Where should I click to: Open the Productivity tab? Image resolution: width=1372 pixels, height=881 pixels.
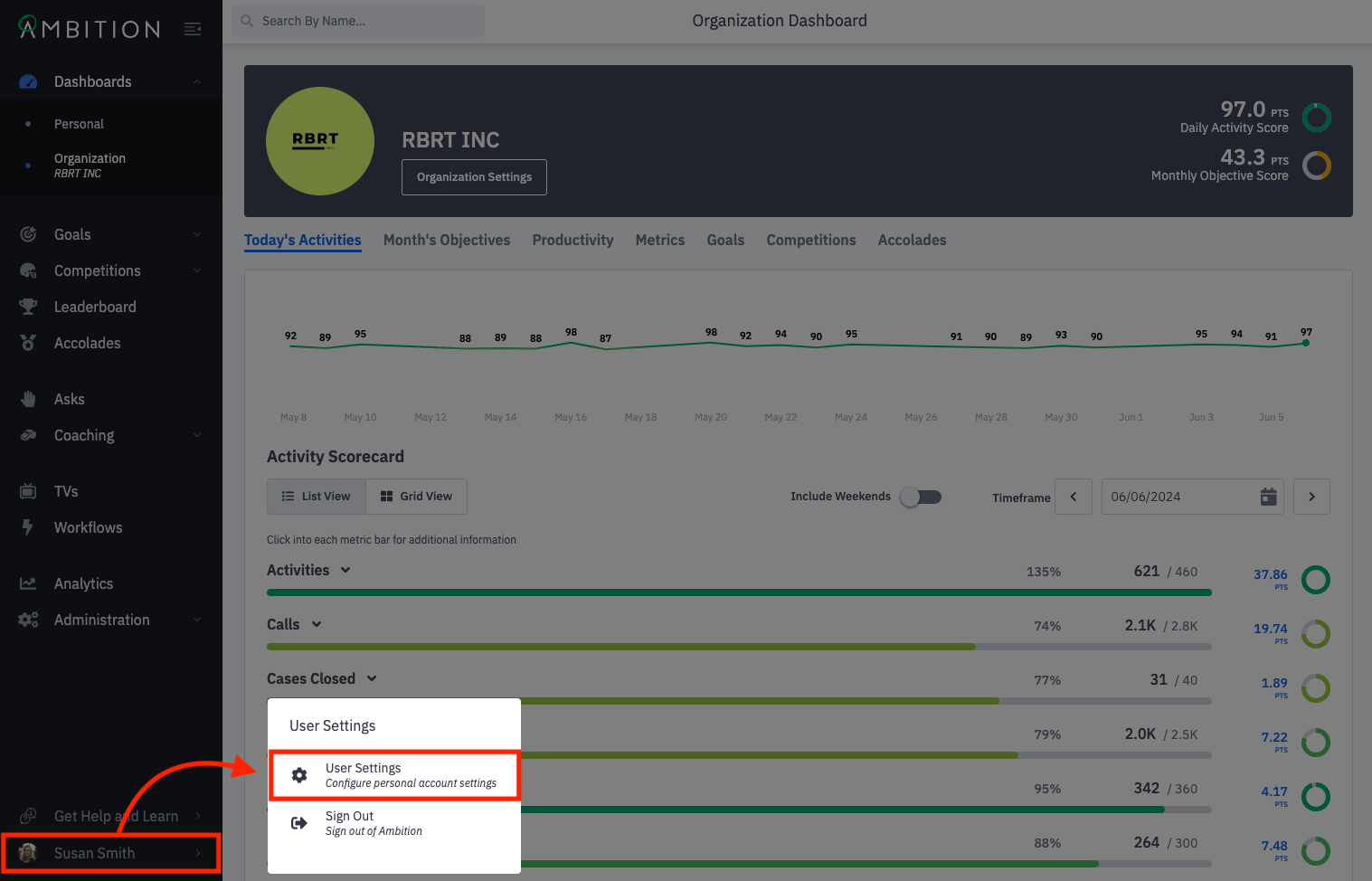pyautogui.click(x=572, y=240)
